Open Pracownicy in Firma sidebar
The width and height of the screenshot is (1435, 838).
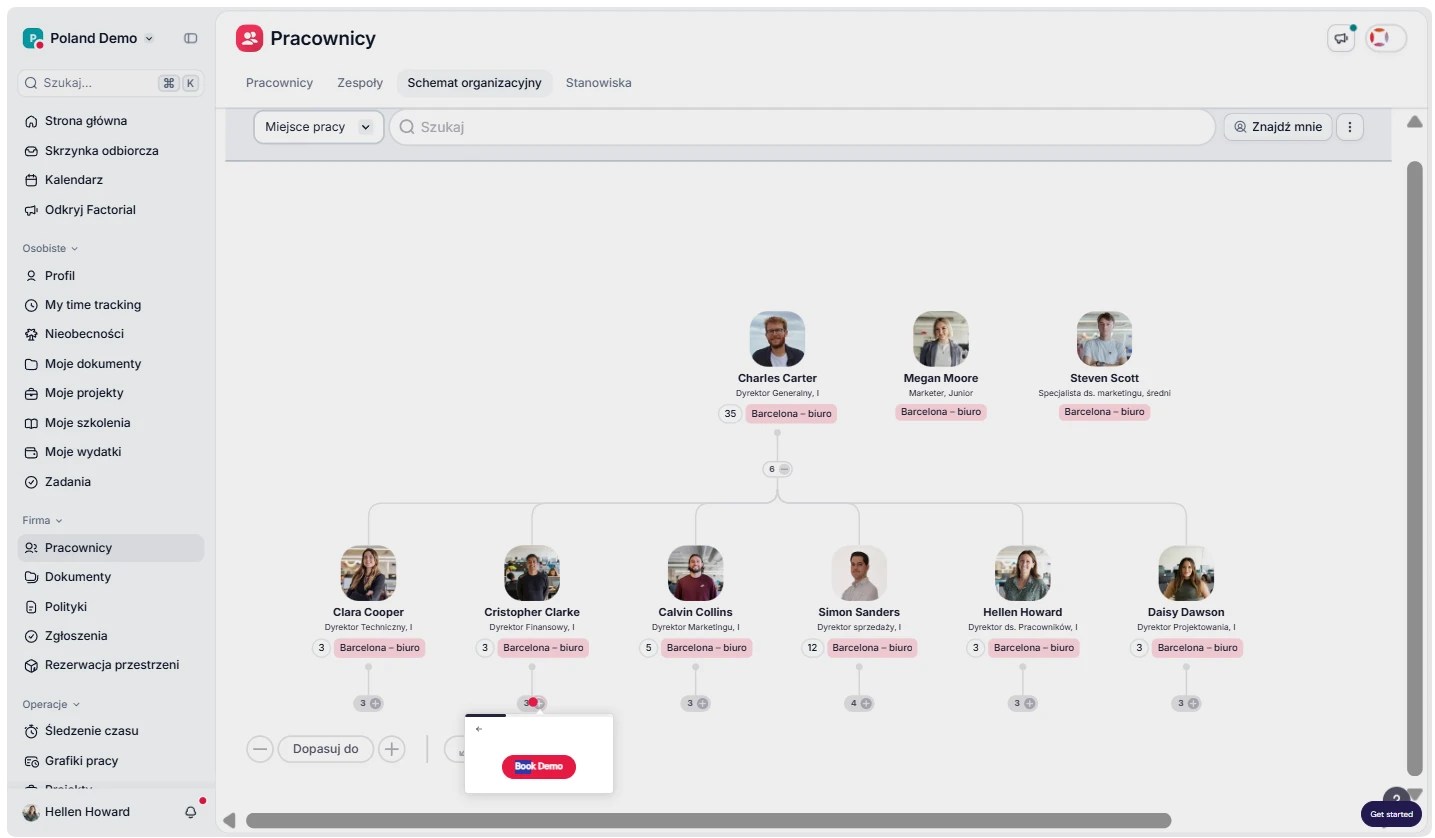click(111, 548)
